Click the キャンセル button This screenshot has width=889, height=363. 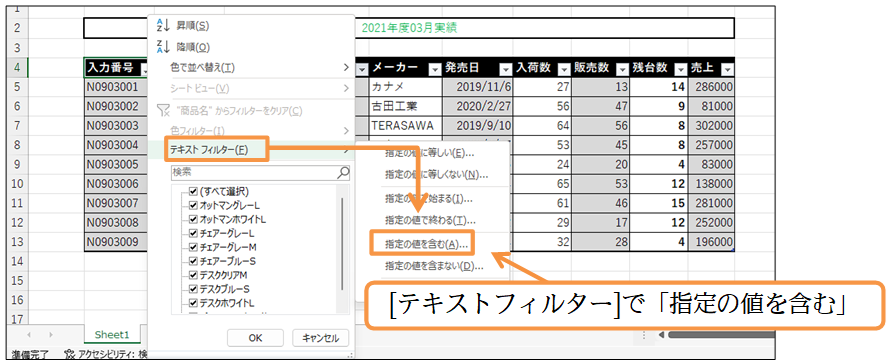320,338
